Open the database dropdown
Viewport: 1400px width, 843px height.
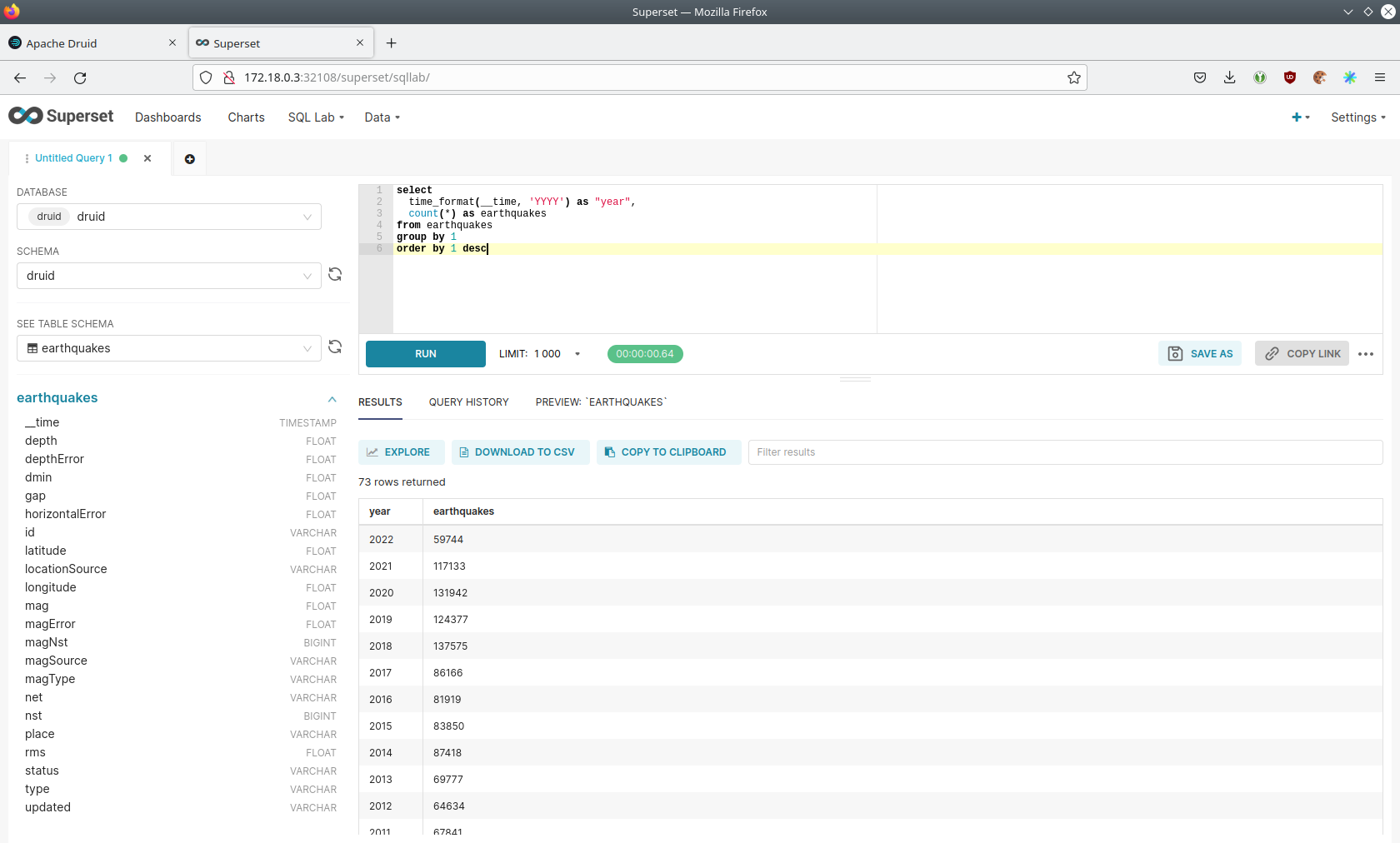(169, 217)
